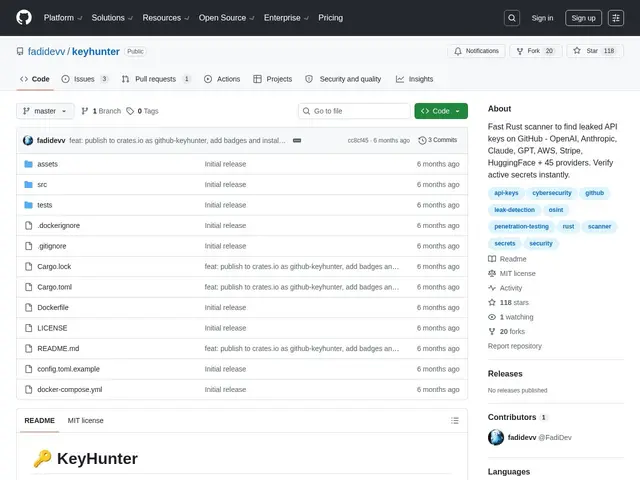Fork the keyhunter repository
Image resolution: width=640 pixels, height=480 pixels.
pyautogui.click(x=535, y=51)
